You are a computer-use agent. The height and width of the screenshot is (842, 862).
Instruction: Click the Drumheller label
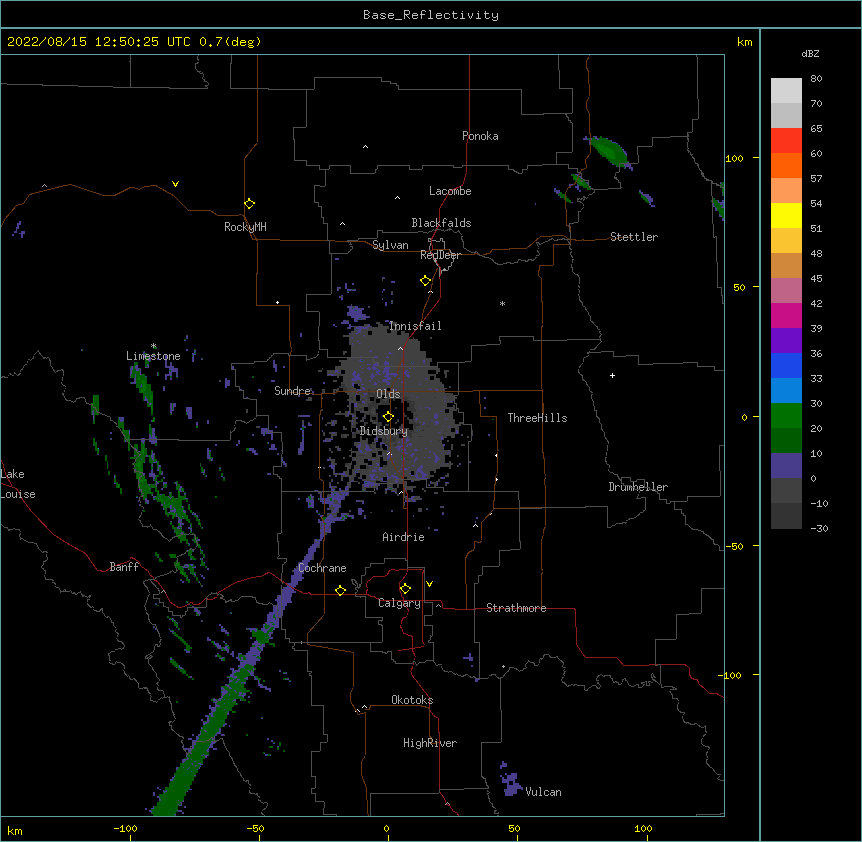pos(638,487)
